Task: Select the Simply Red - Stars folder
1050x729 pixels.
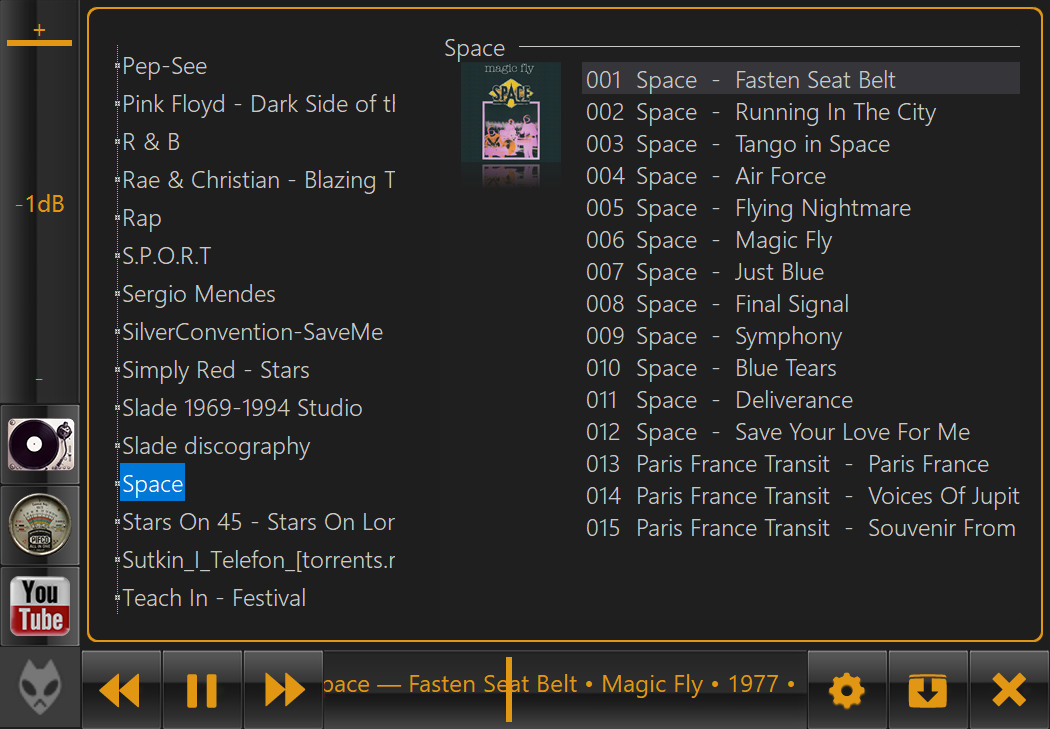Action: point(215,370)
